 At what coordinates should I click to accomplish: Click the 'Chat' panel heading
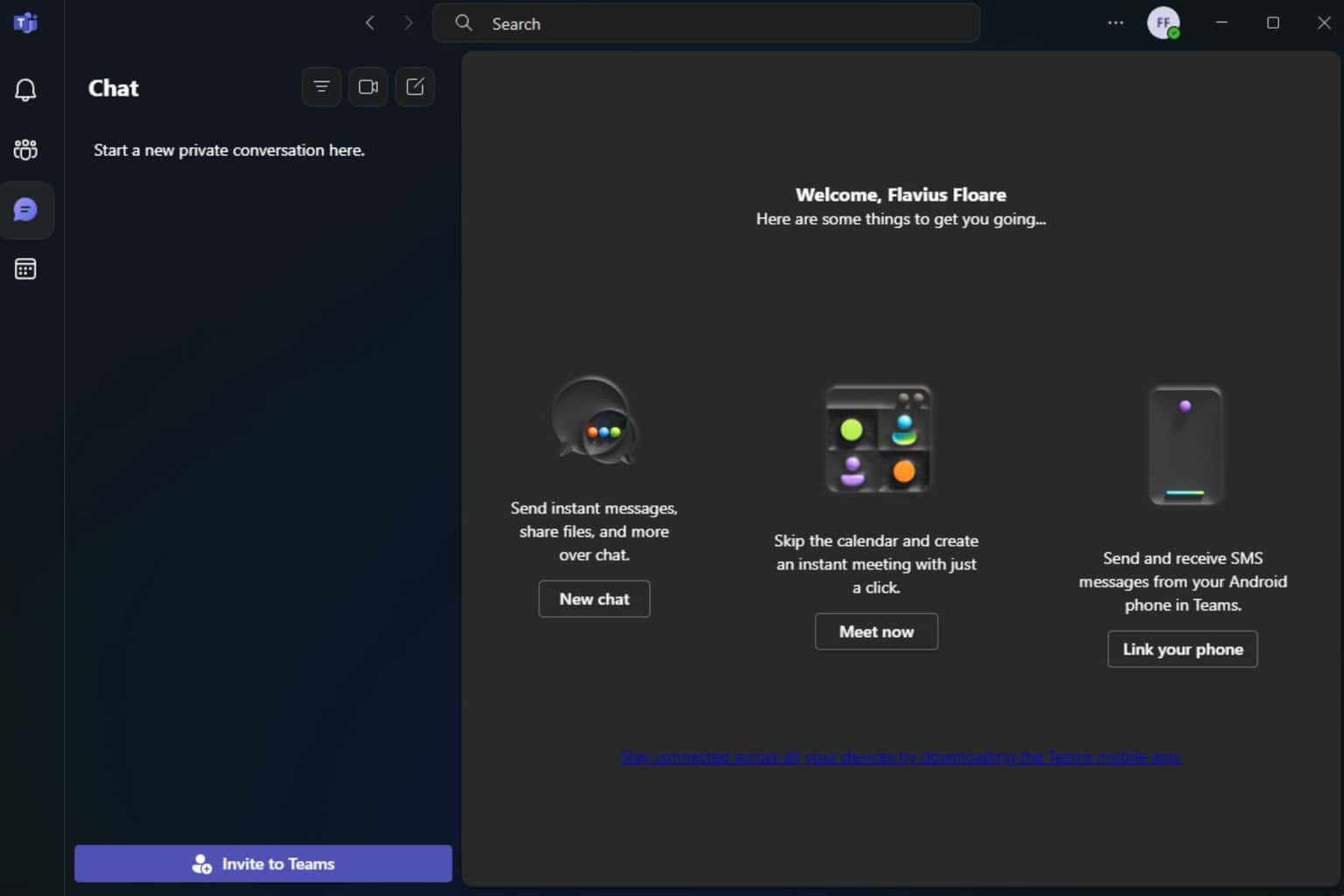[113, 88]
